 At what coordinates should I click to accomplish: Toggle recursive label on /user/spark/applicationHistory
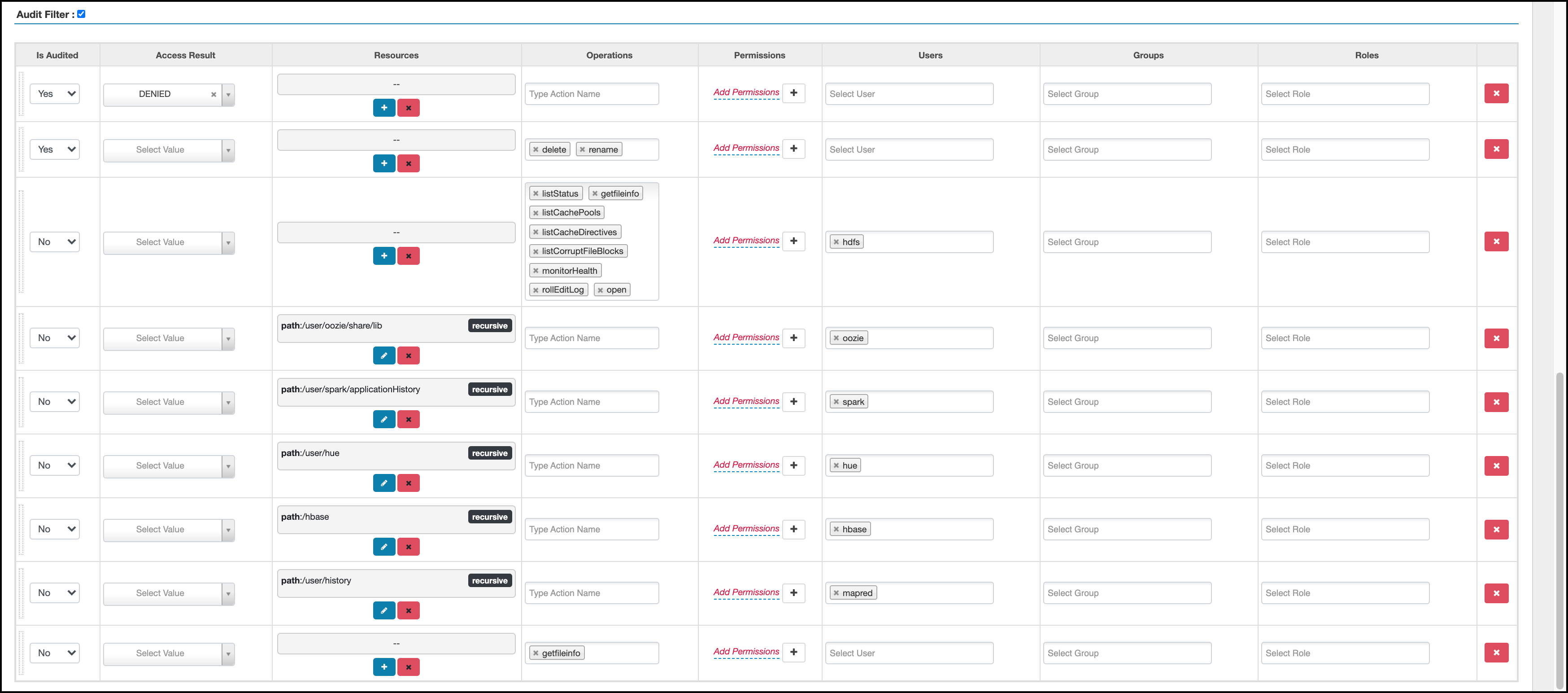pos(489,390)
